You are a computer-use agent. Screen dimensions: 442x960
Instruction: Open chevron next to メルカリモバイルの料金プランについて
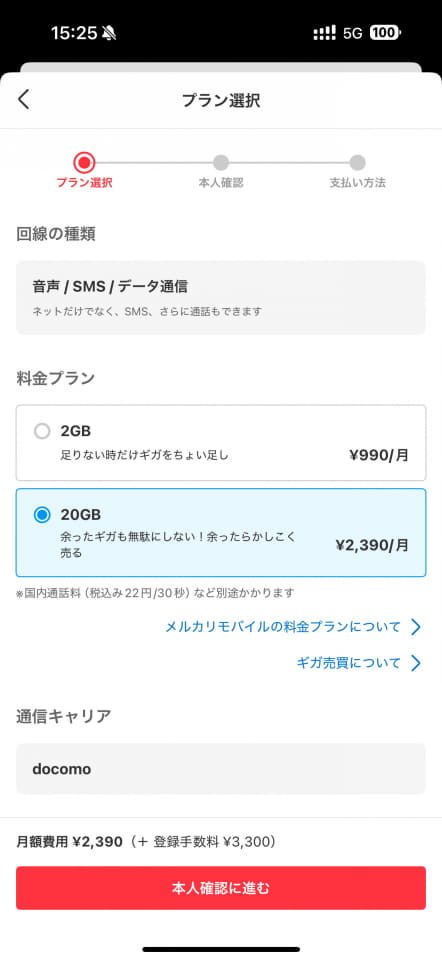pos(416,627)
